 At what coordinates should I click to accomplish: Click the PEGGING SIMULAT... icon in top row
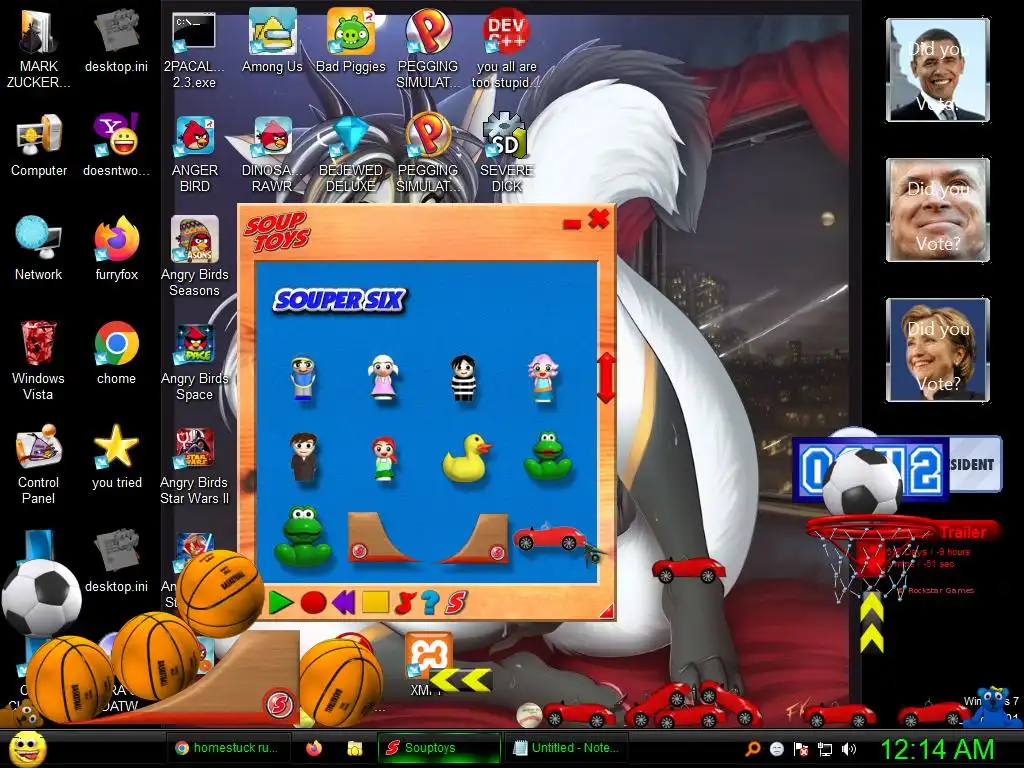428,50
